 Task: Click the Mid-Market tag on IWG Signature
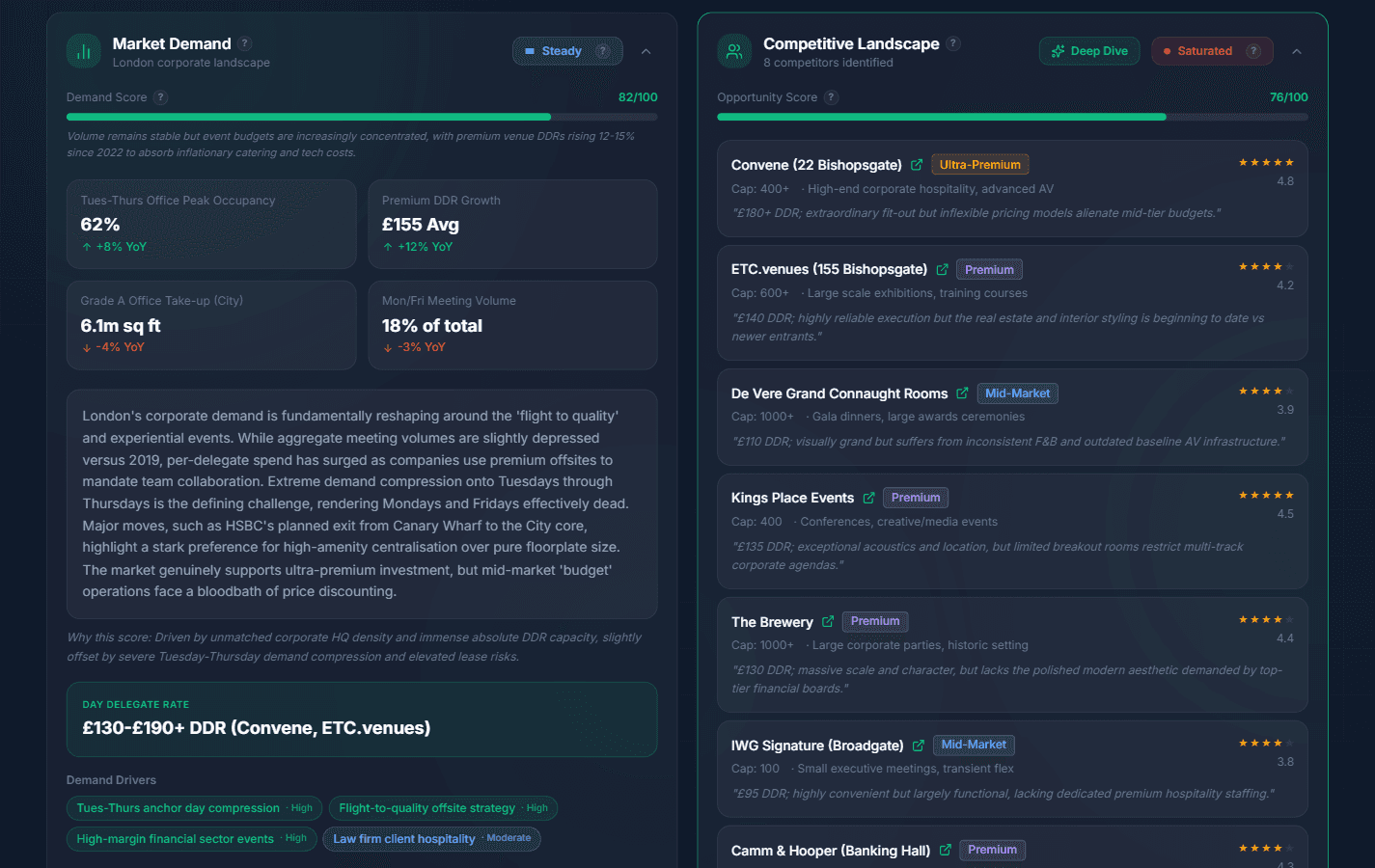(x=974, y=746)
